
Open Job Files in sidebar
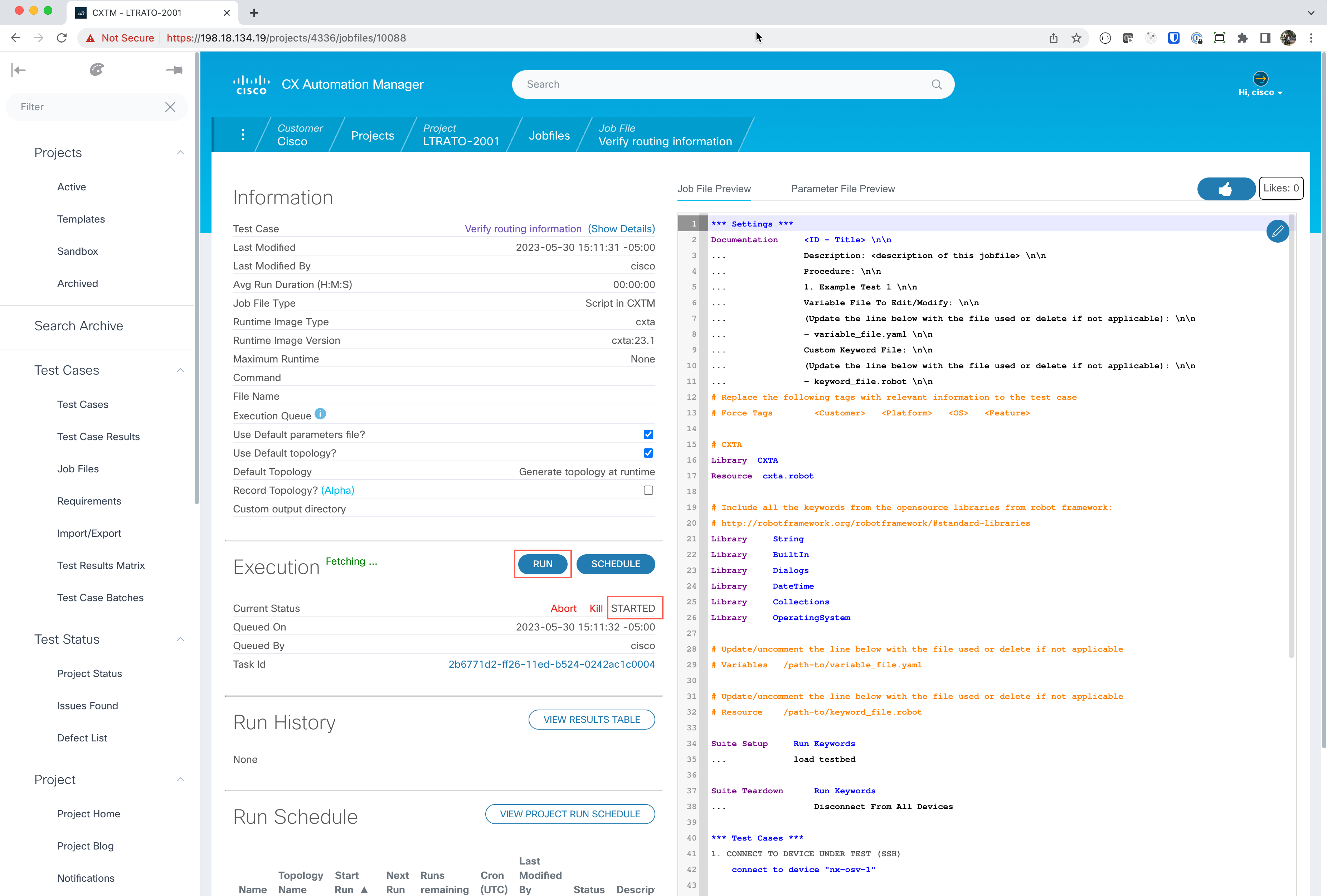(x=78, y=469)
